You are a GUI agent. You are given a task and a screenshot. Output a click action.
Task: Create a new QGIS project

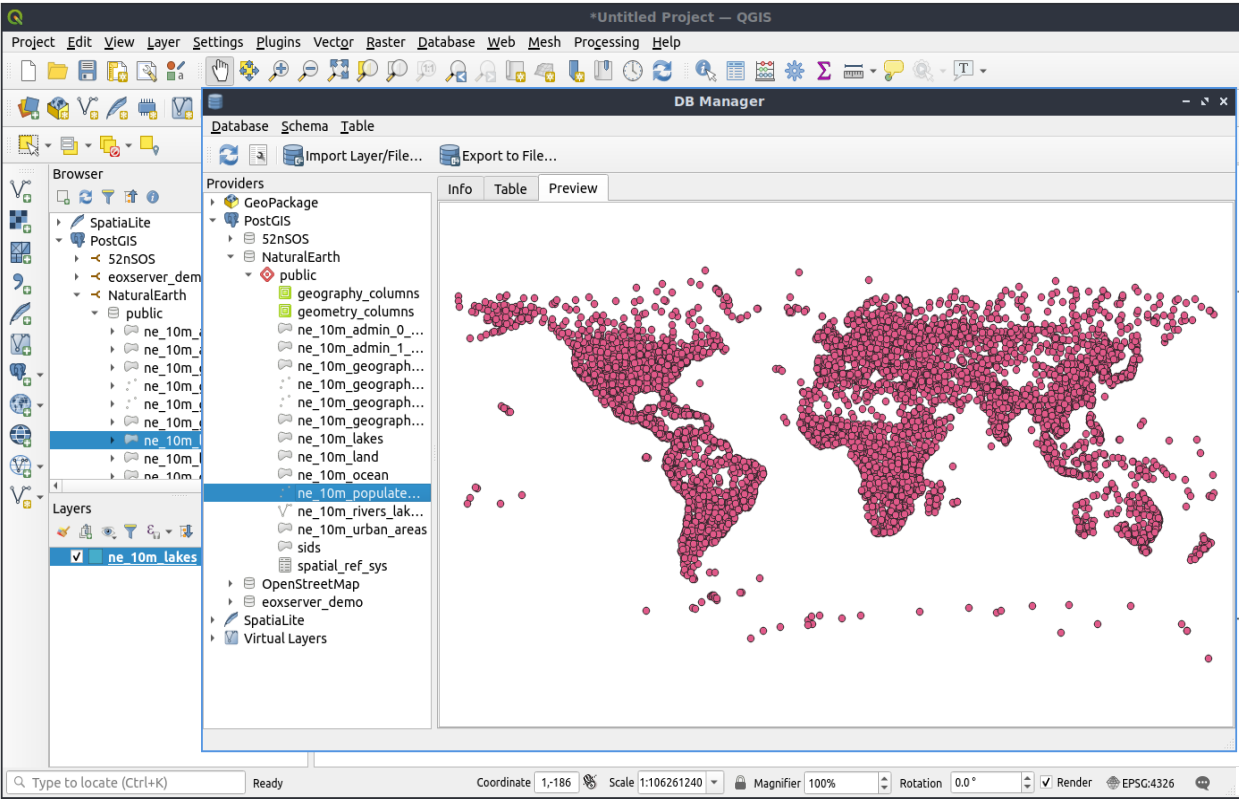(x=28, y=71)
